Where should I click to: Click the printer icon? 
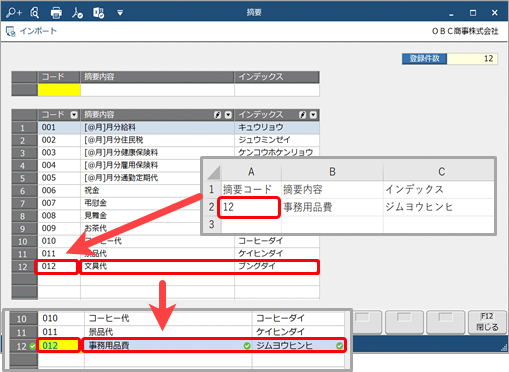click(x=56, y=13)
